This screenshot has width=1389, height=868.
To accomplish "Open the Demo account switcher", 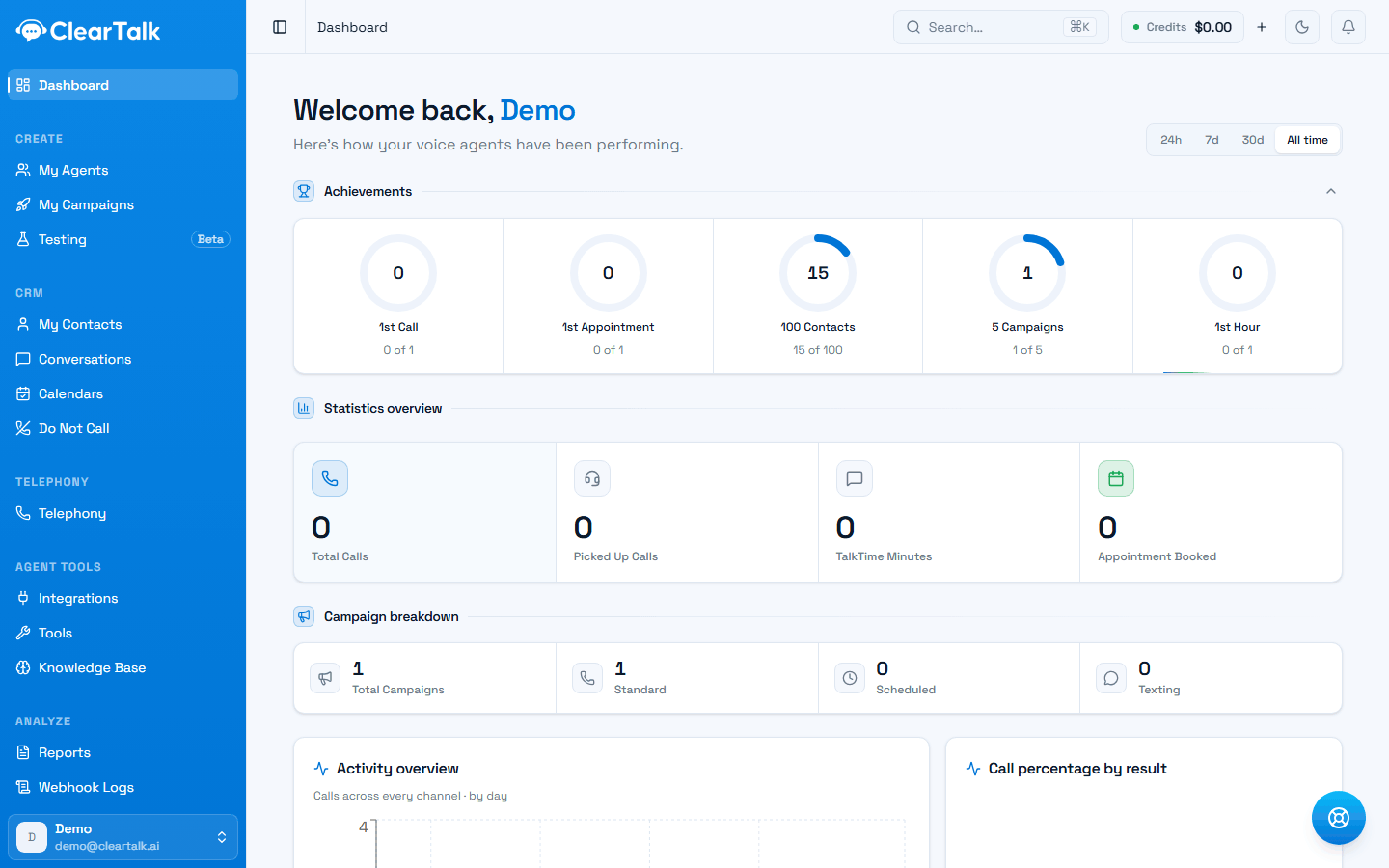I will click(123, 837).
